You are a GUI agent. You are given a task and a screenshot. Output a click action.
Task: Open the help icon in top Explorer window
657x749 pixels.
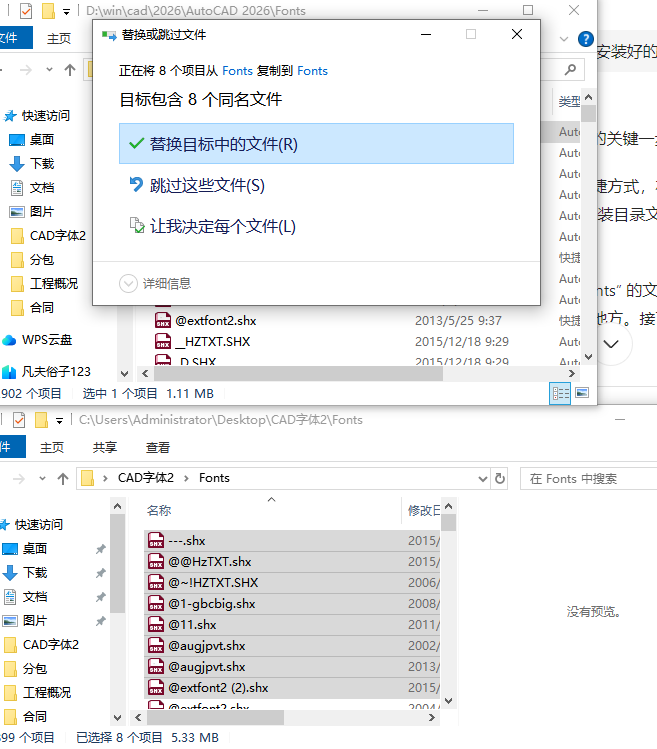pos(585,39)
